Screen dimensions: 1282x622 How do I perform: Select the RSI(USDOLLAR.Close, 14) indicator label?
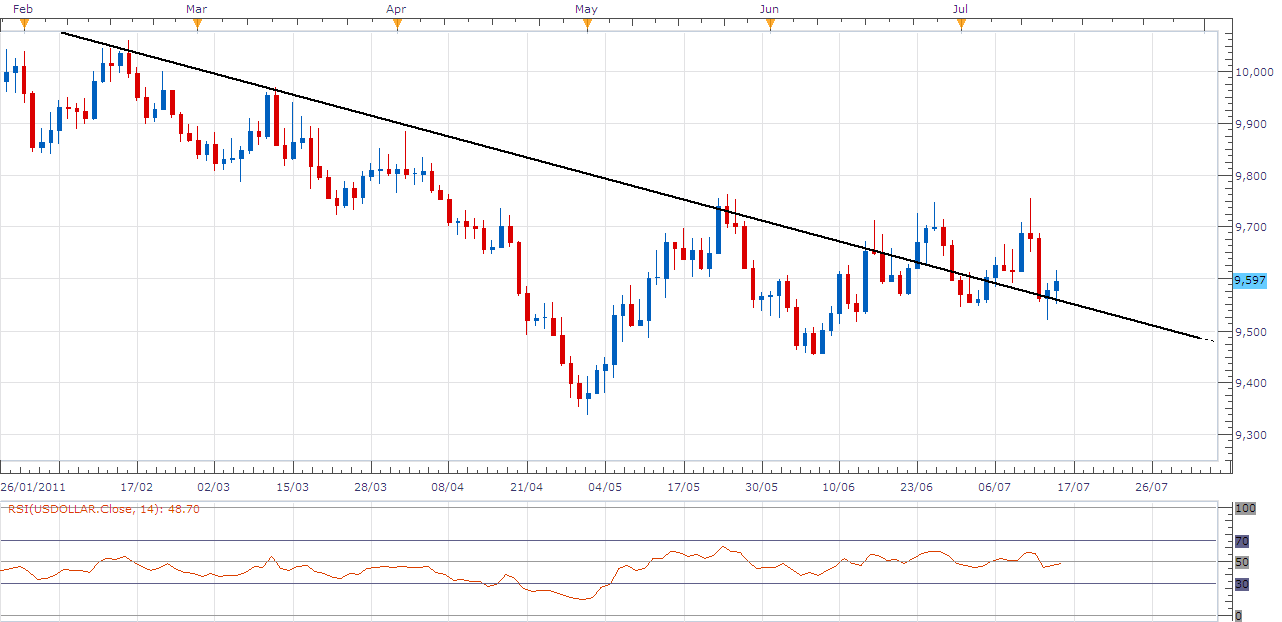(86, 508)
